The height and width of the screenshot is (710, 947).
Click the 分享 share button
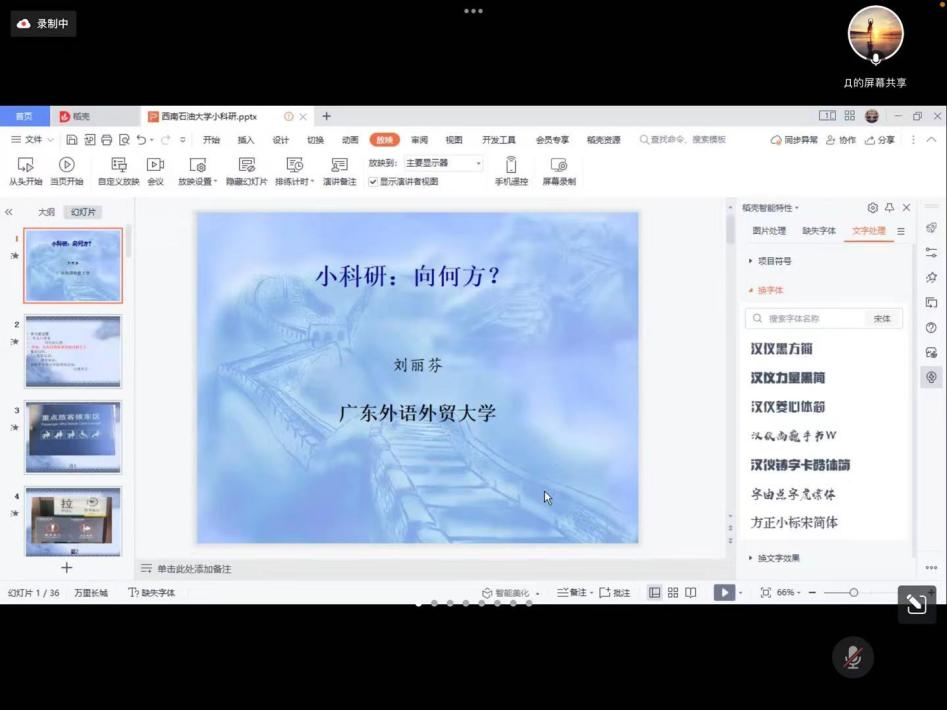[x=880, y=140]
